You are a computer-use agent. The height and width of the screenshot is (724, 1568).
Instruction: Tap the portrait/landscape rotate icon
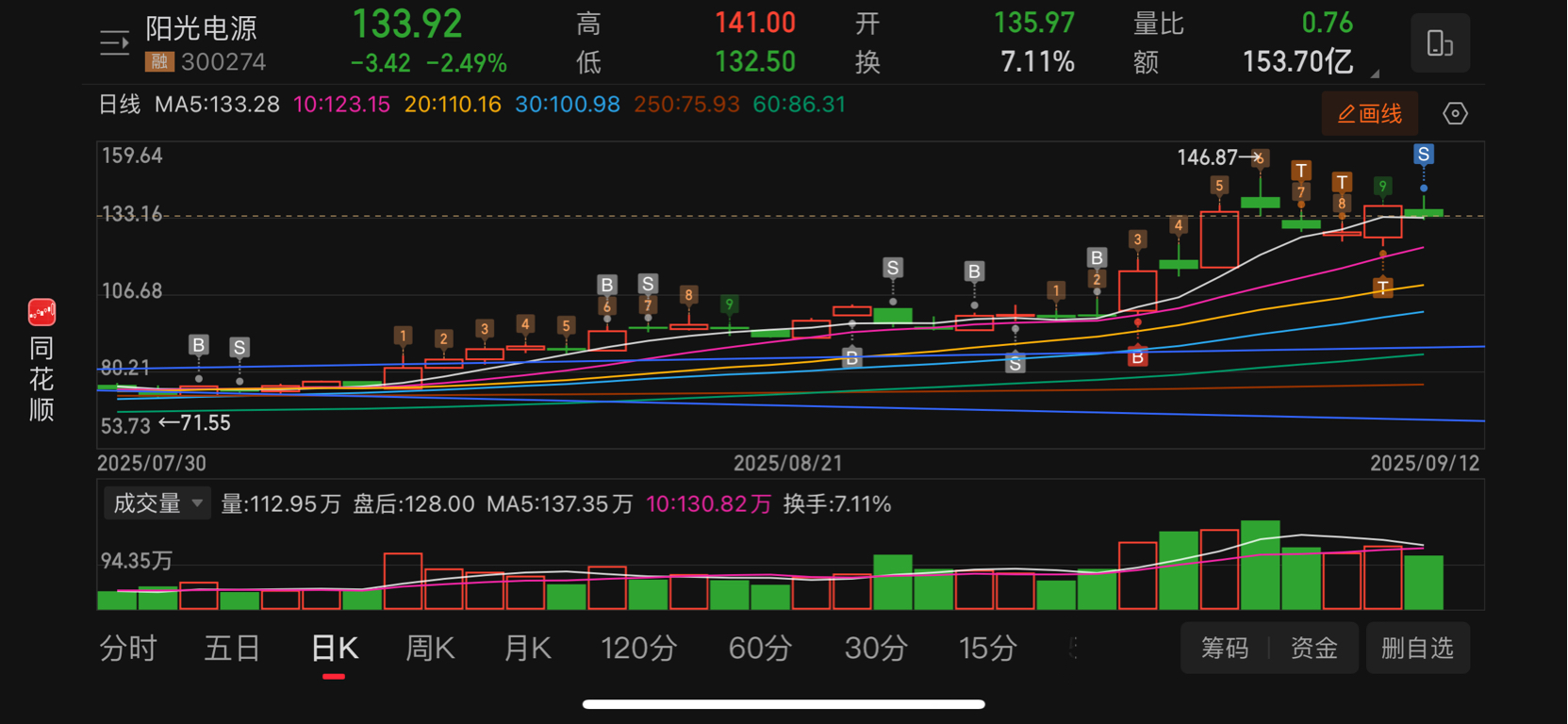[1440, 42]
